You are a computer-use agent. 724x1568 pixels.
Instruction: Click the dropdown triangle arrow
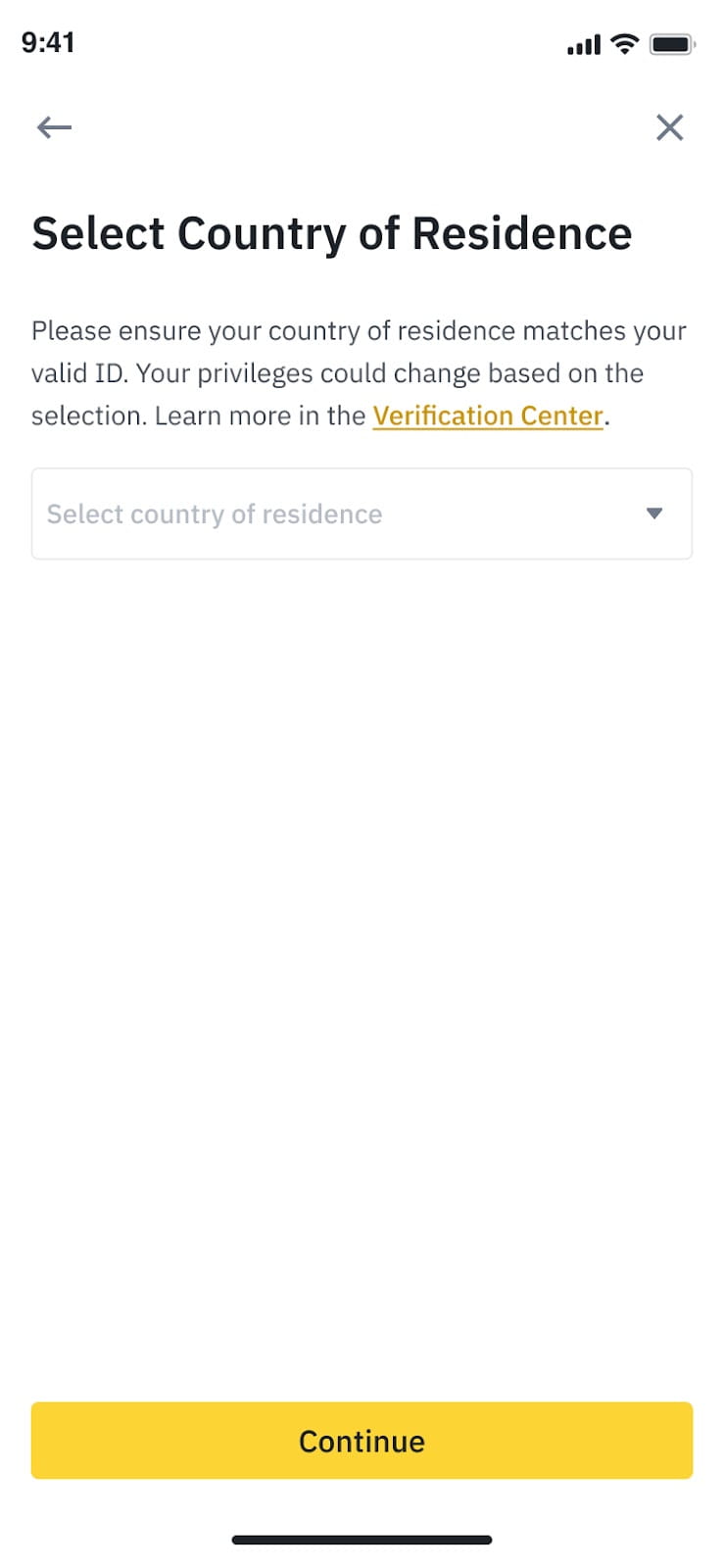coord(654,514)
